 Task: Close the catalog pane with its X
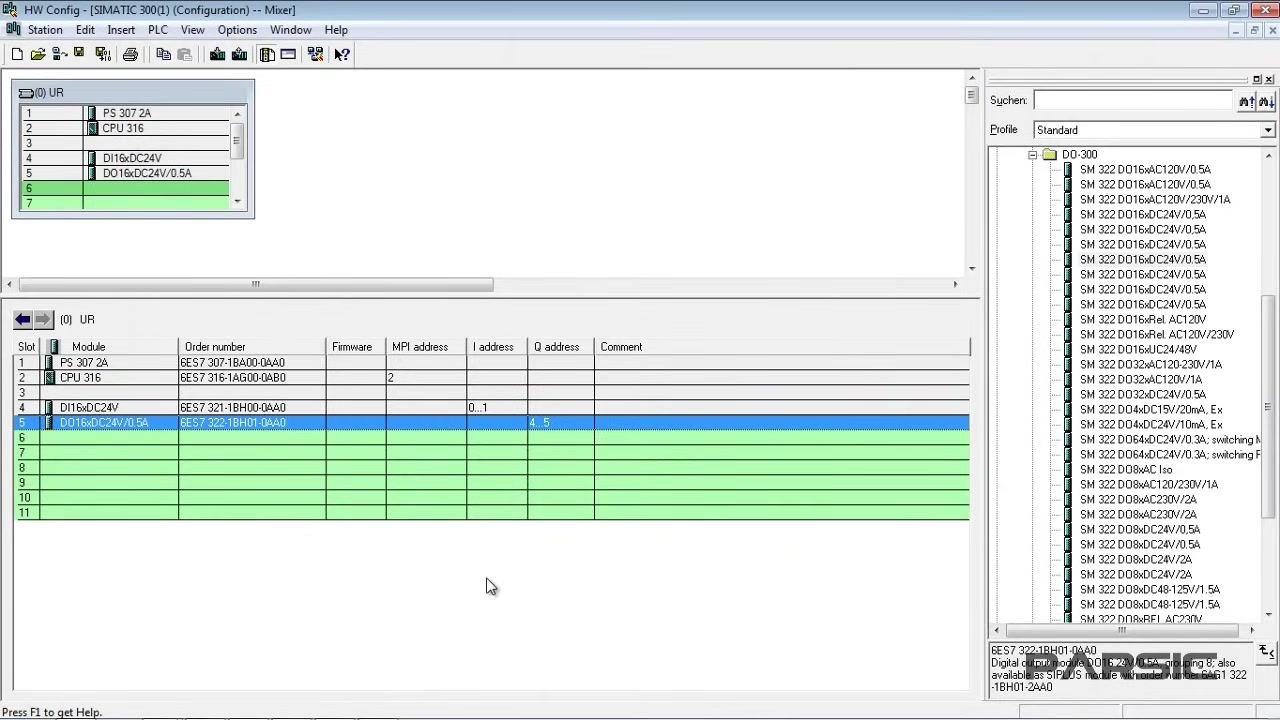pyautogui.click(x=1269, y=79)
